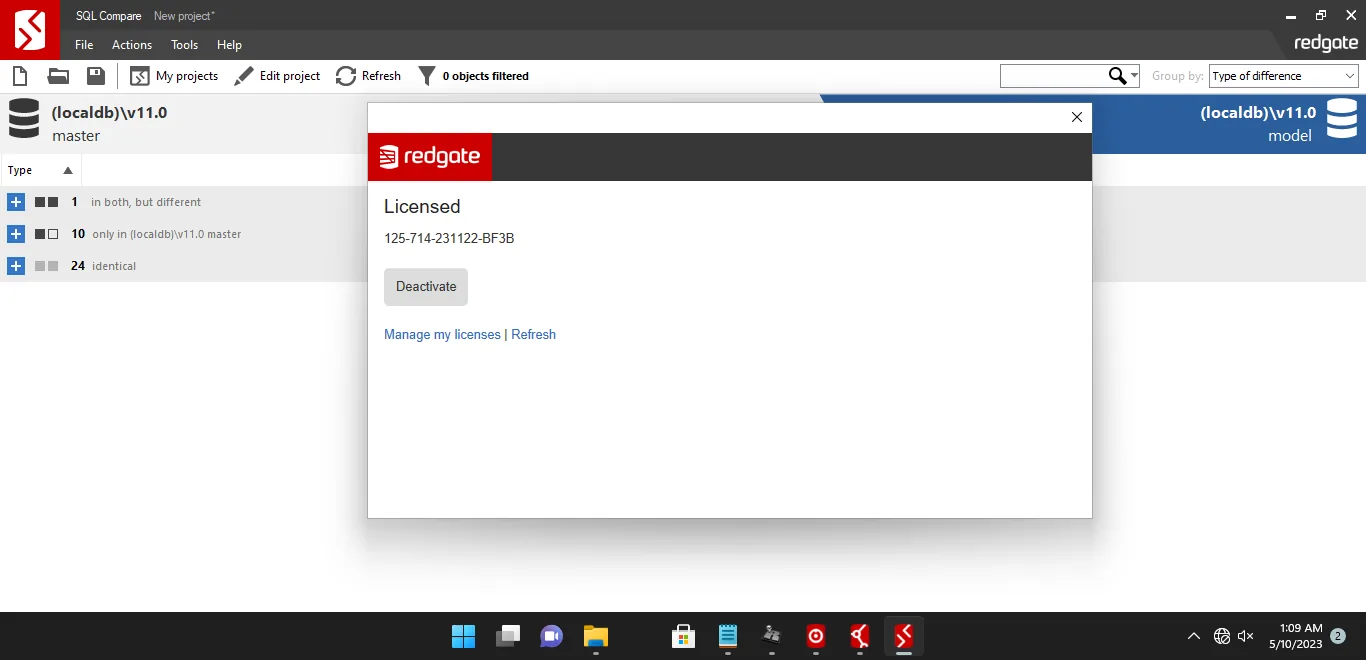The width and height of the screenshot is (1366, 660).
Task: Close the Redgate license dialog
Action: [1077, 117]
